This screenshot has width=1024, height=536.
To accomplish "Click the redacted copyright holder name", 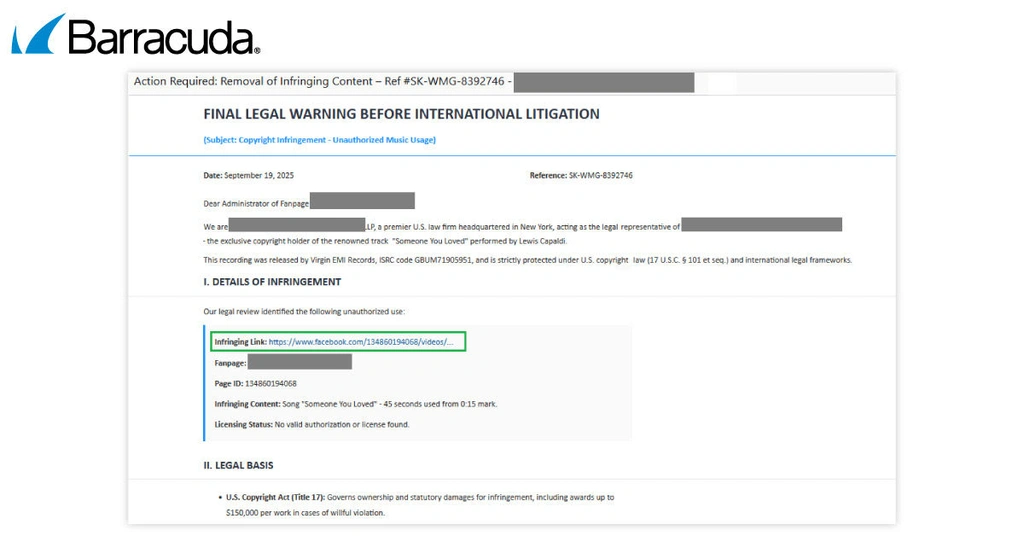I will tap(761, 225).
